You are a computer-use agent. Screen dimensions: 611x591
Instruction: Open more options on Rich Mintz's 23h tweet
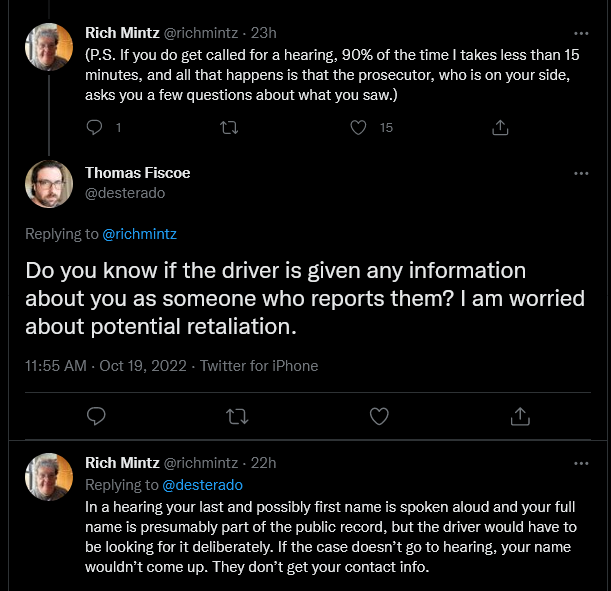coord(581,34)
